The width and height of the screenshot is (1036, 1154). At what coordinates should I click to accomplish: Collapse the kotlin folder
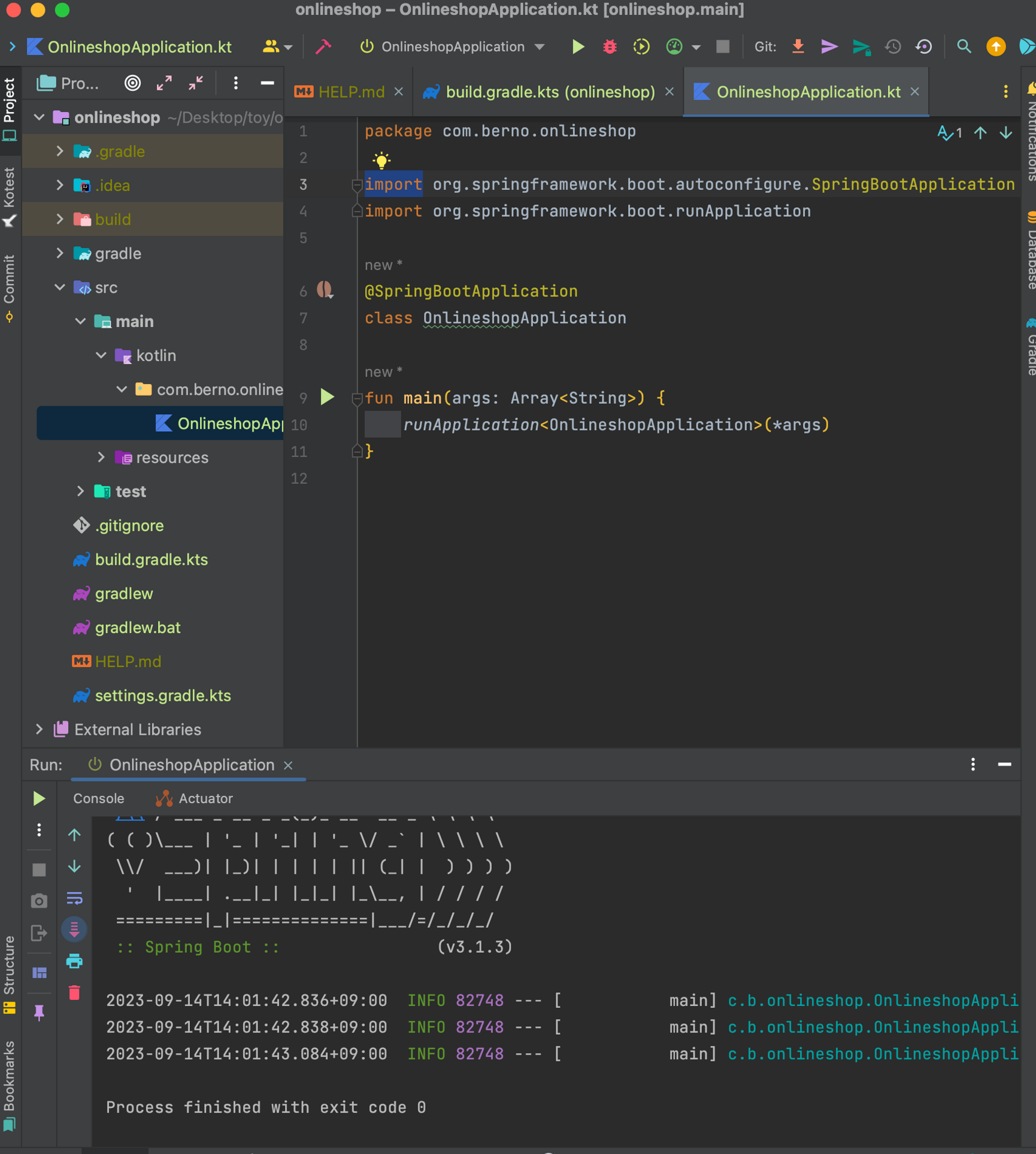101,356
